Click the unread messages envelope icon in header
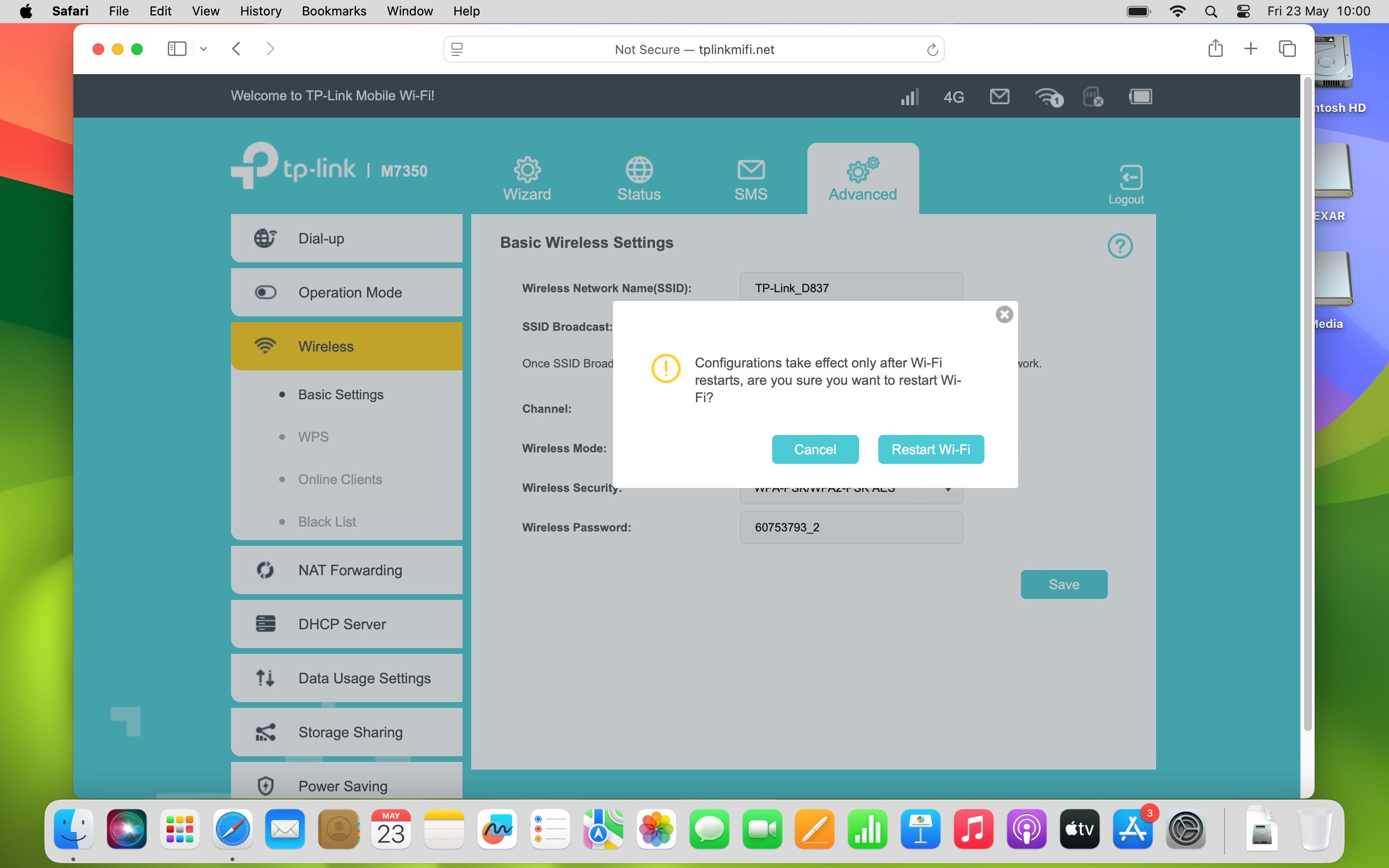Viewport: 1389px width, 868px height. pos(999,96)
